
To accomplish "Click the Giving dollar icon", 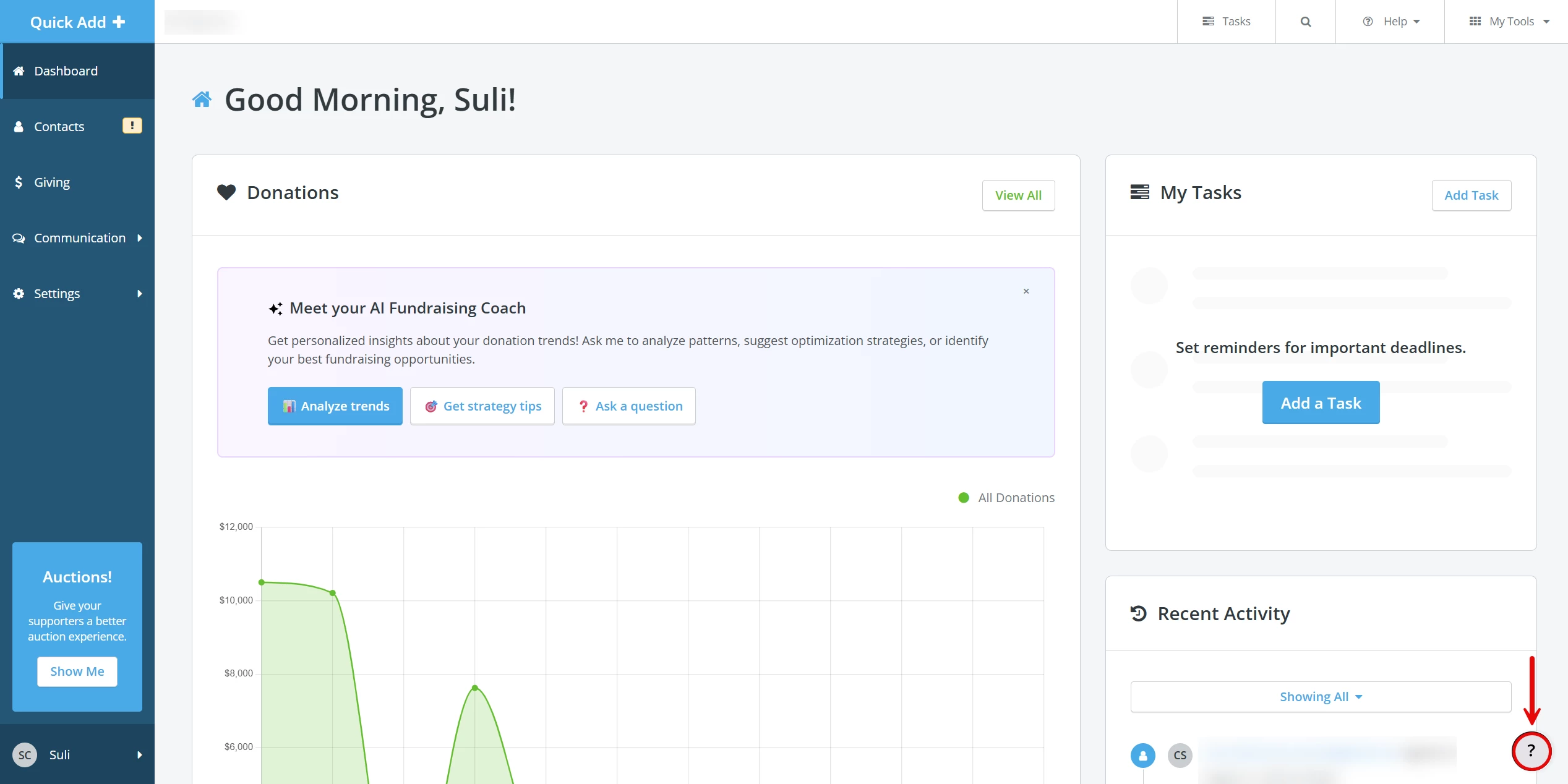I will 19,182.
